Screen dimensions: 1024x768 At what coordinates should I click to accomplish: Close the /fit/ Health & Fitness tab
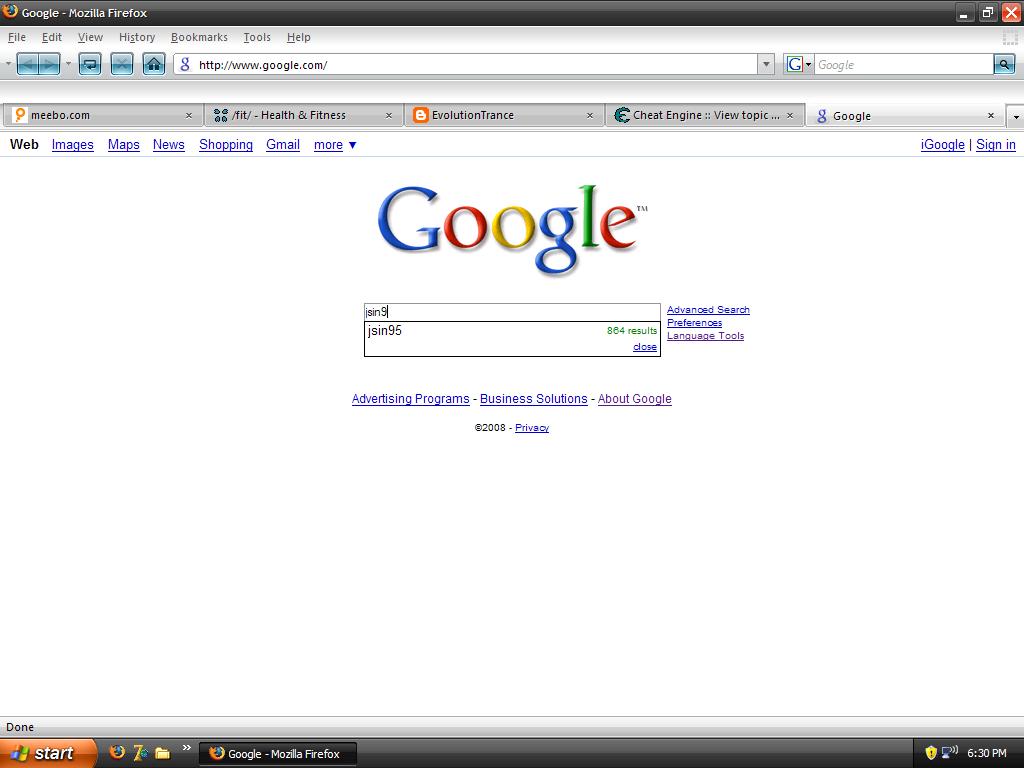[x=389, y=116]
